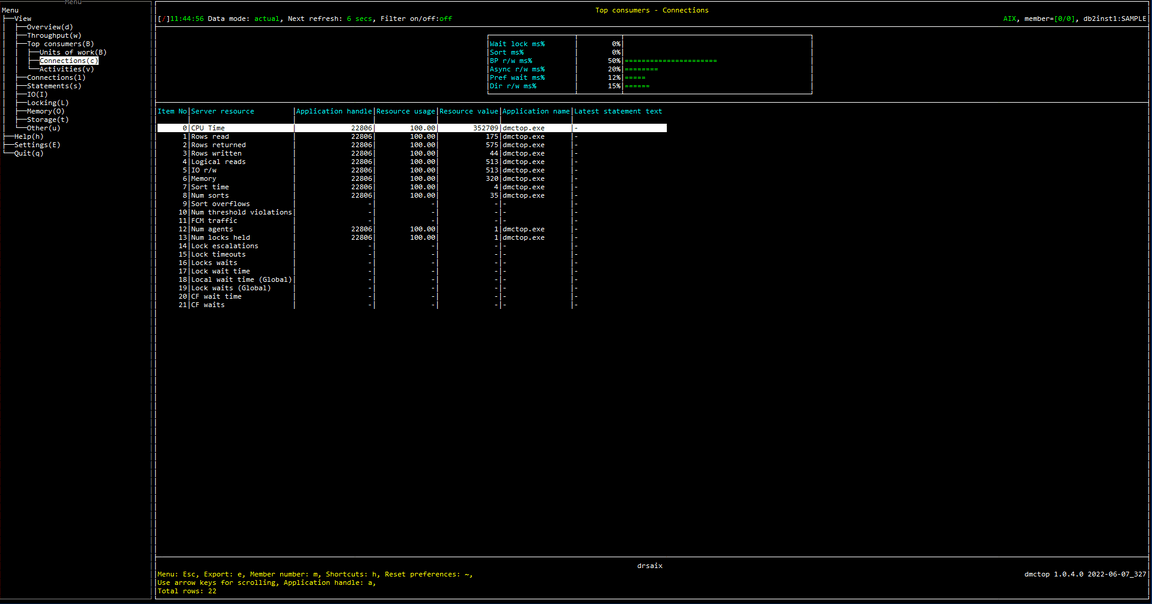Select the IO(I) tree entry
This screenshot has width=1152, height=604.
point(37,95)
